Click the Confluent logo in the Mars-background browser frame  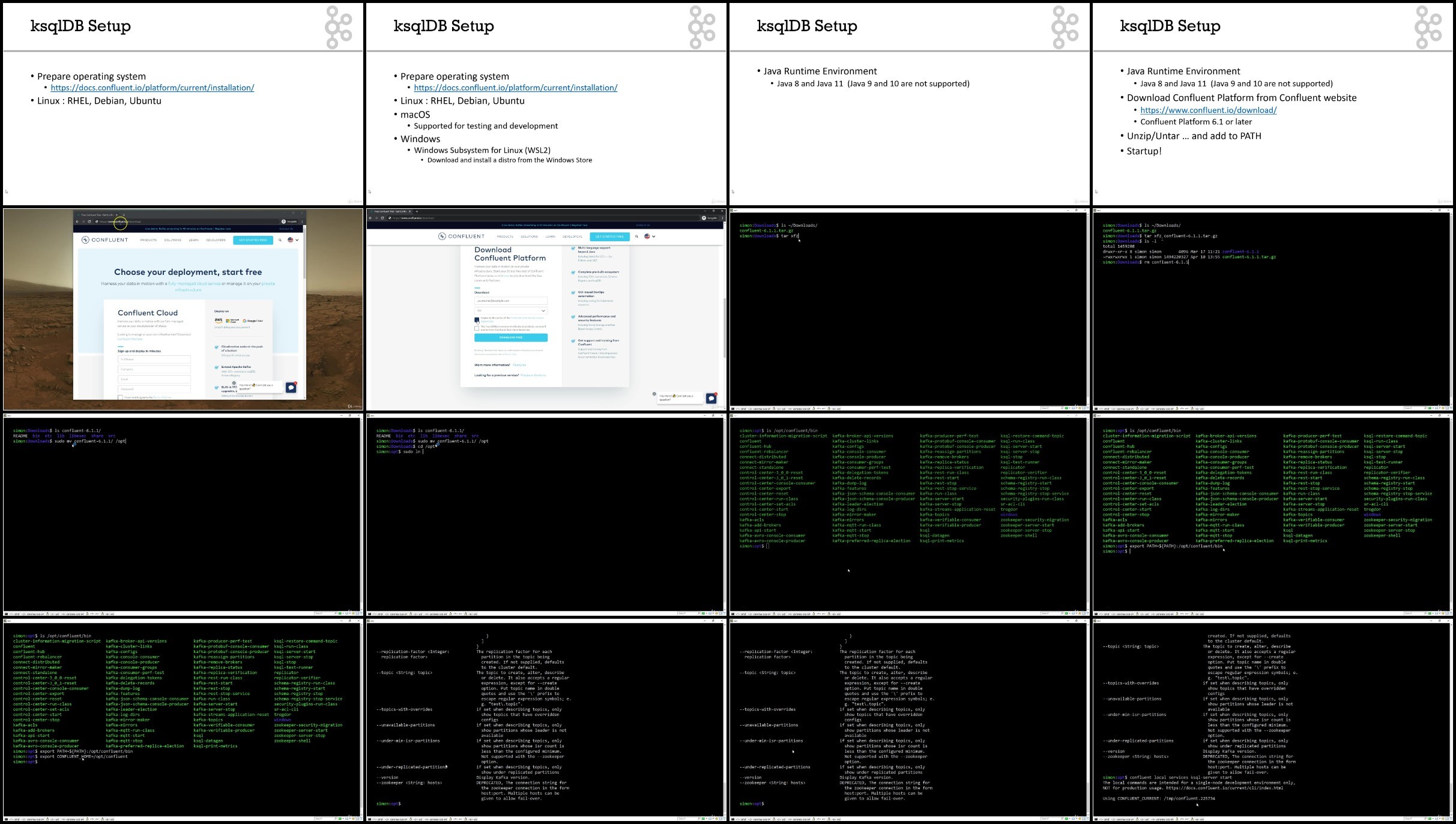click(105, 240)
